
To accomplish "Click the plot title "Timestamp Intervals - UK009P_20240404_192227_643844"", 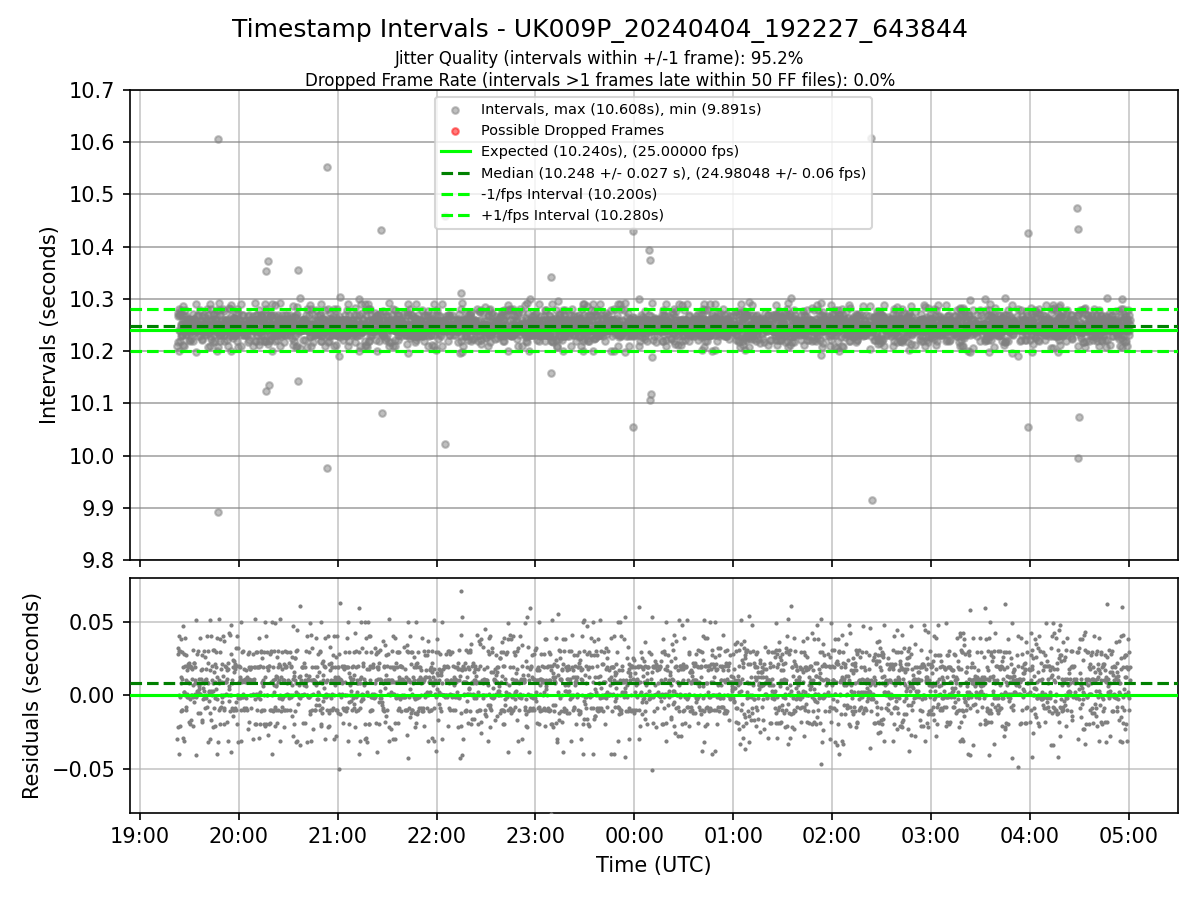I will click(599, 29).
